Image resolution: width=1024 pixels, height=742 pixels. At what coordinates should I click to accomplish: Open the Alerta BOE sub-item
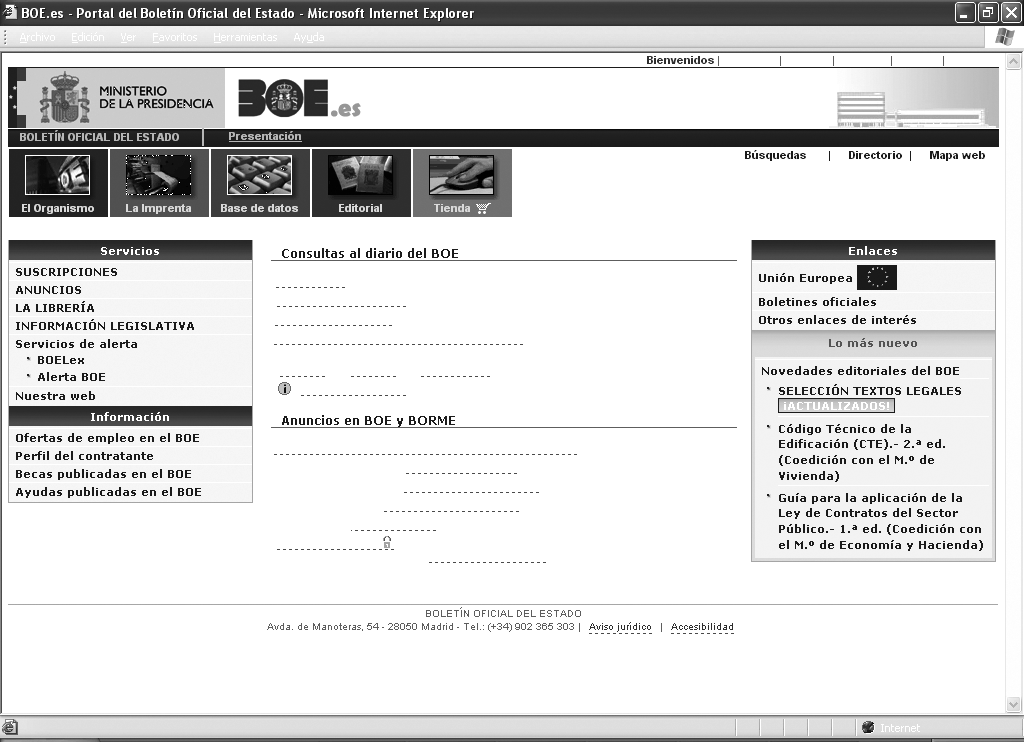pyautogui.click(x=71, y=377)
